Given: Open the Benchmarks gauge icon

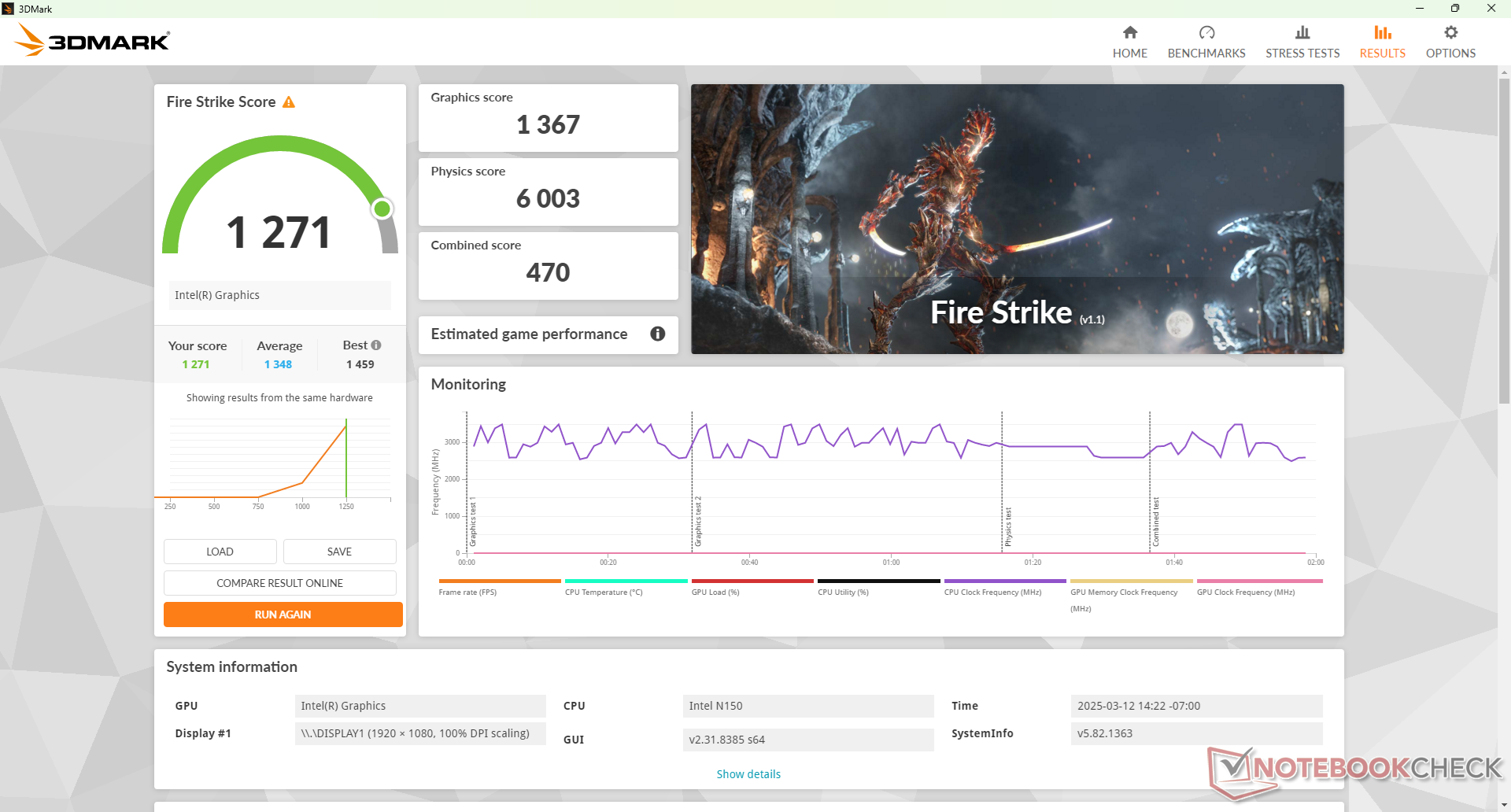Looking at the screenshot, I should (1206, 32).
